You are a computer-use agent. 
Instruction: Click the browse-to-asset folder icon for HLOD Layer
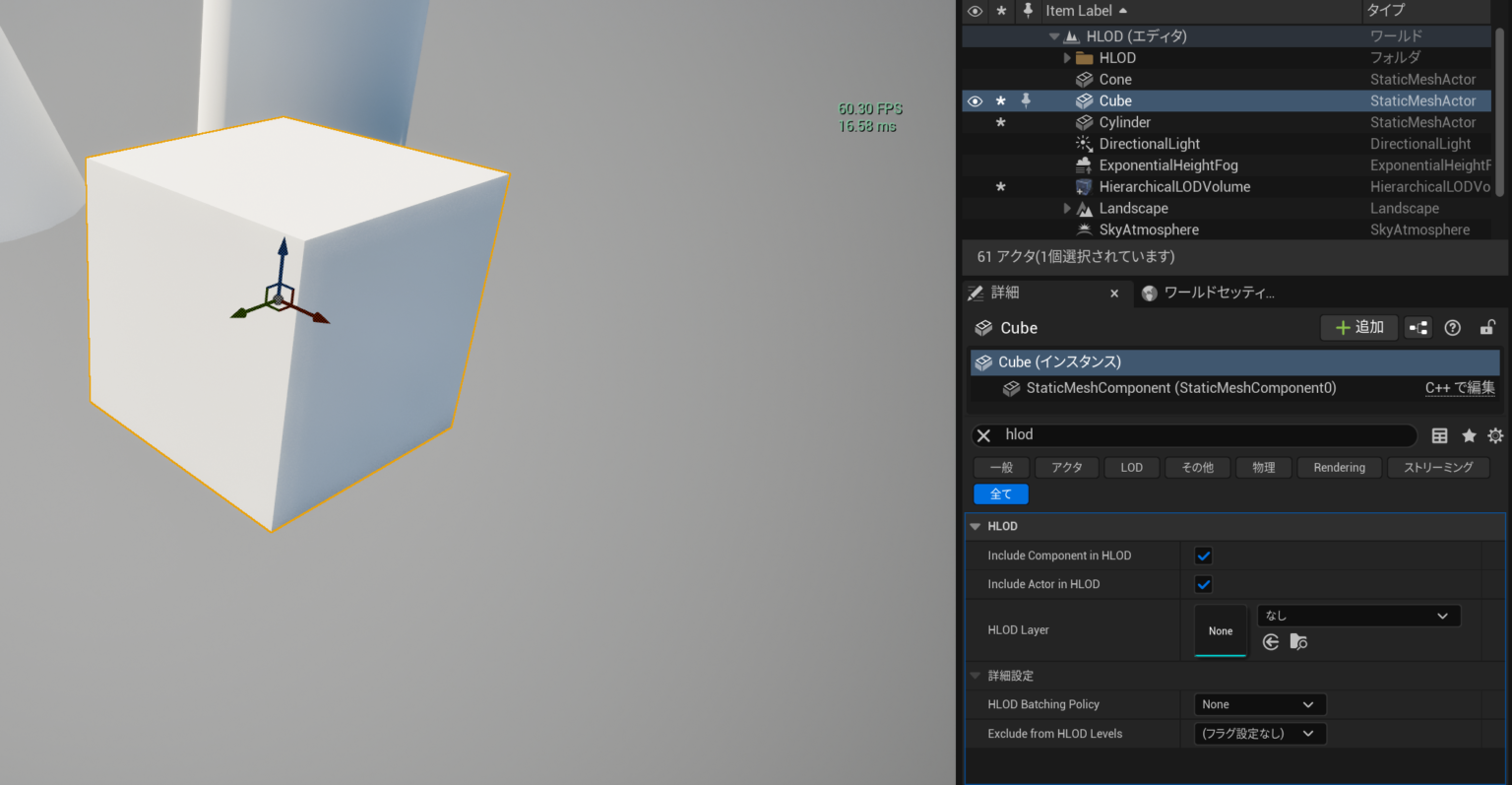[x=1298, y=641]
